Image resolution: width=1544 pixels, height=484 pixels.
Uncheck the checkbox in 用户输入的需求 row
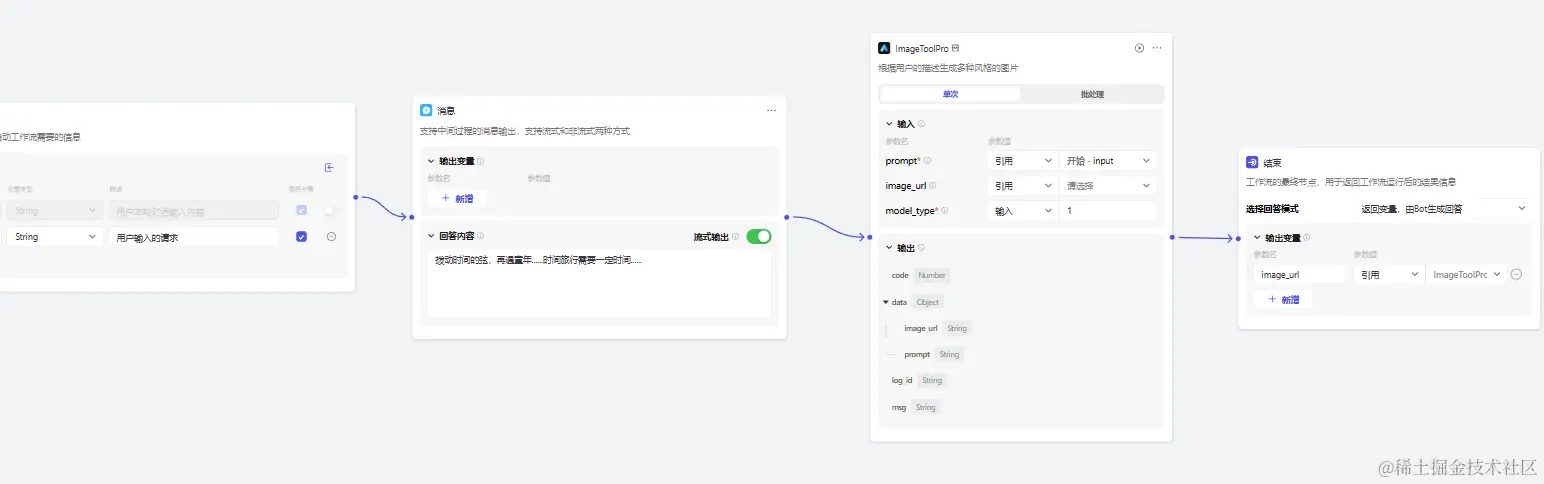(301, 237)
